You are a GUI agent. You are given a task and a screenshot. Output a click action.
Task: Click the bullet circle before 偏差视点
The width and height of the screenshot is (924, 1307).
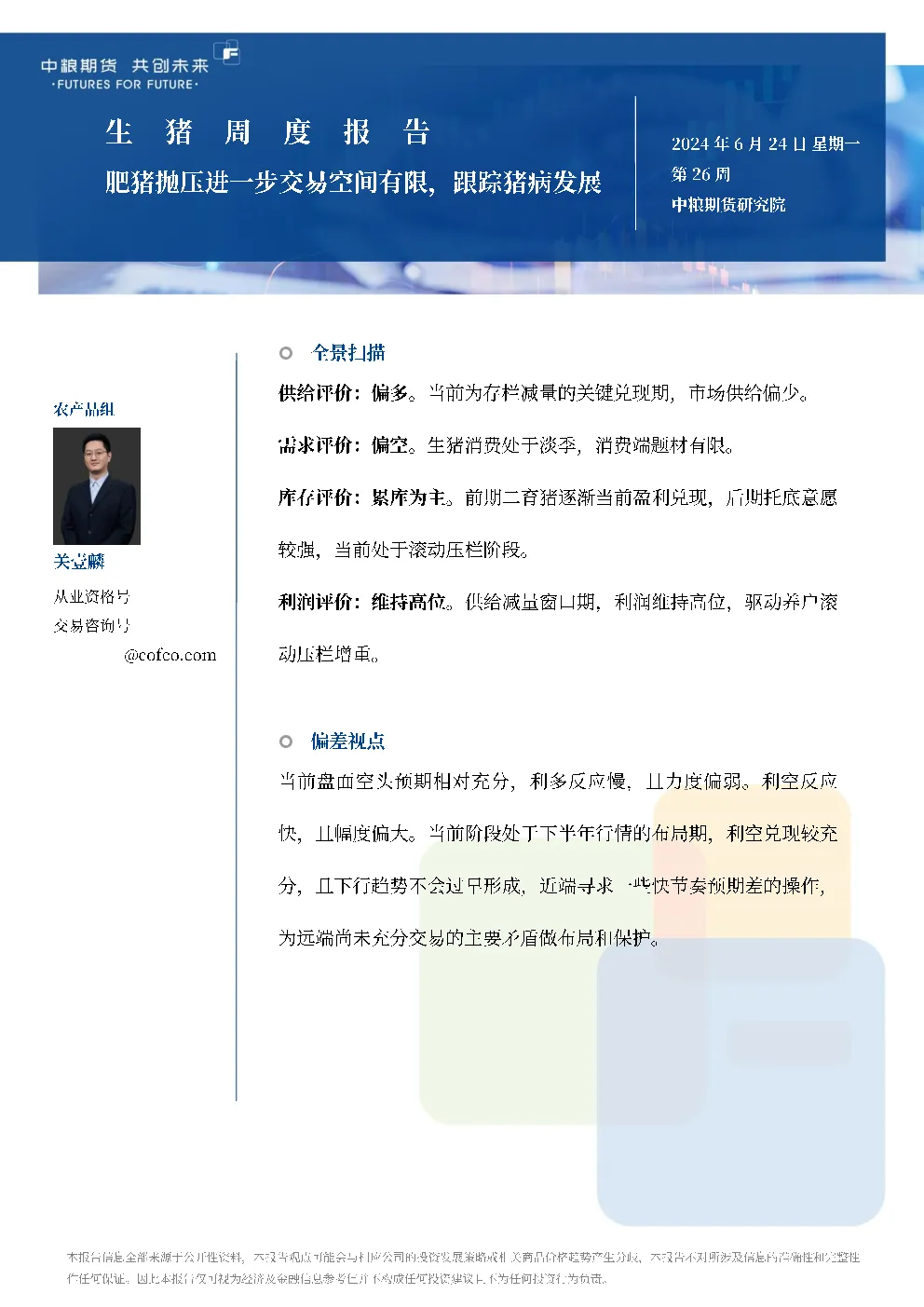pos(286,742)
